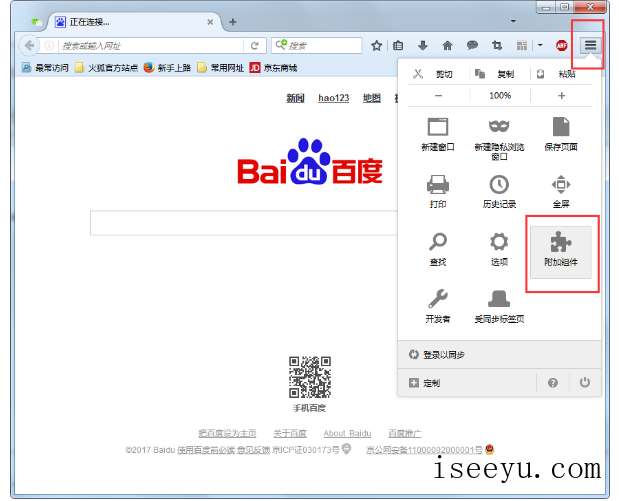Zoom out with the minus button
619x501 pixels.
[438, 96]
